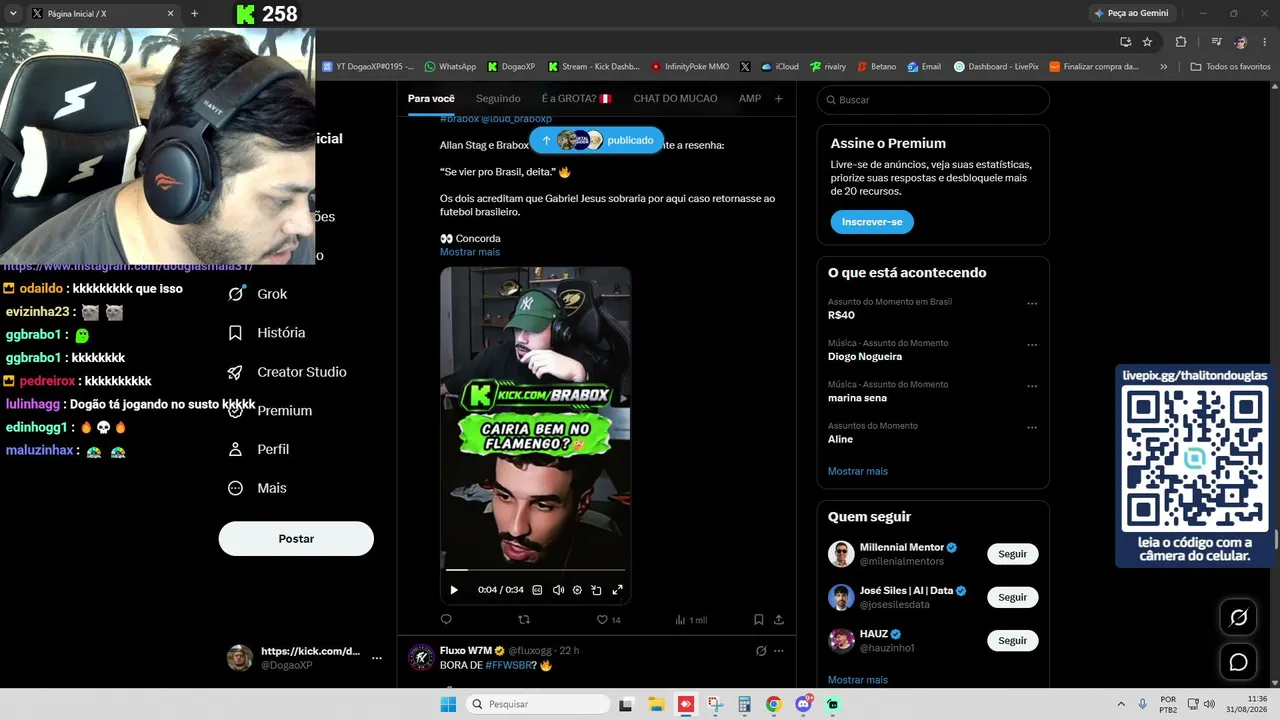1280x720 pixels.
Task: Focus the Buscar search field
Action: 933,100
